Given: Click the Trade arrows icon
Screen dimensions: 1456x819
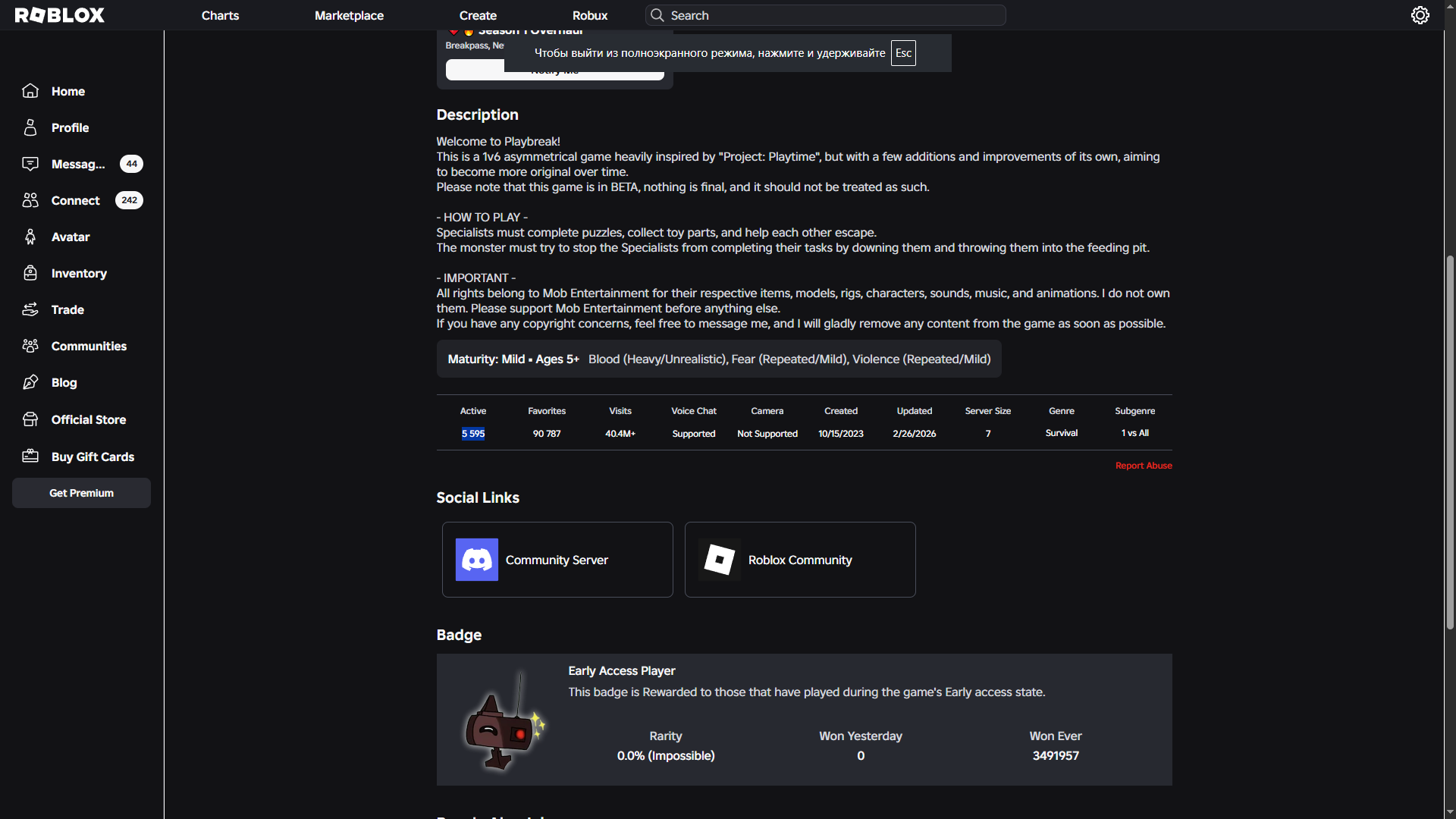Looking at the screenshot, I should [30, 309].
